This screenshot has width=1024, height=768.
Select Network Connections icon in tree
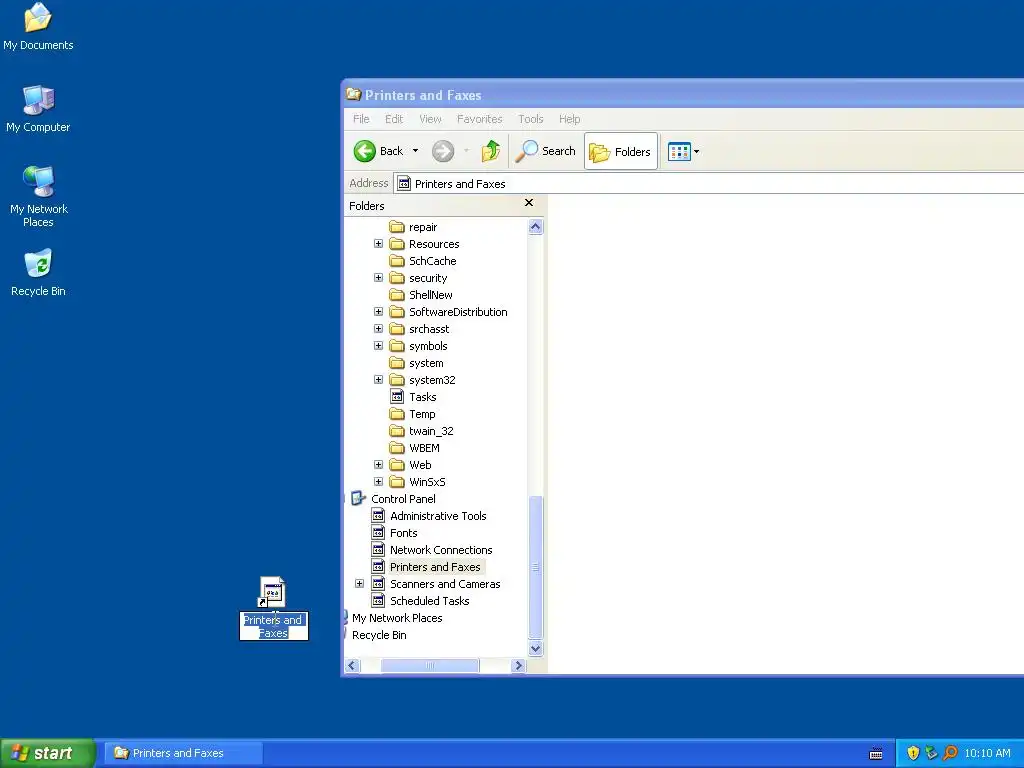pyautogui.click(x=378, y=549)
